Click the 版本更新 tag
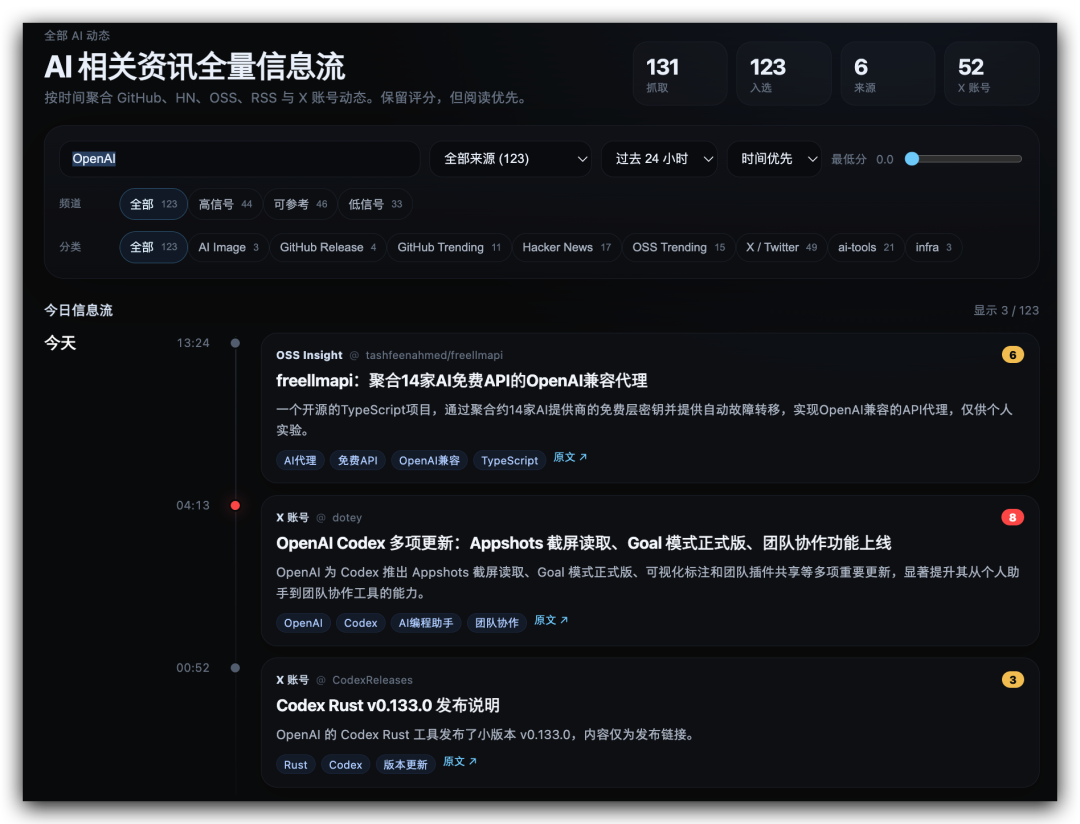Screen dimensions: 1080x824 (x=405, y=765)
